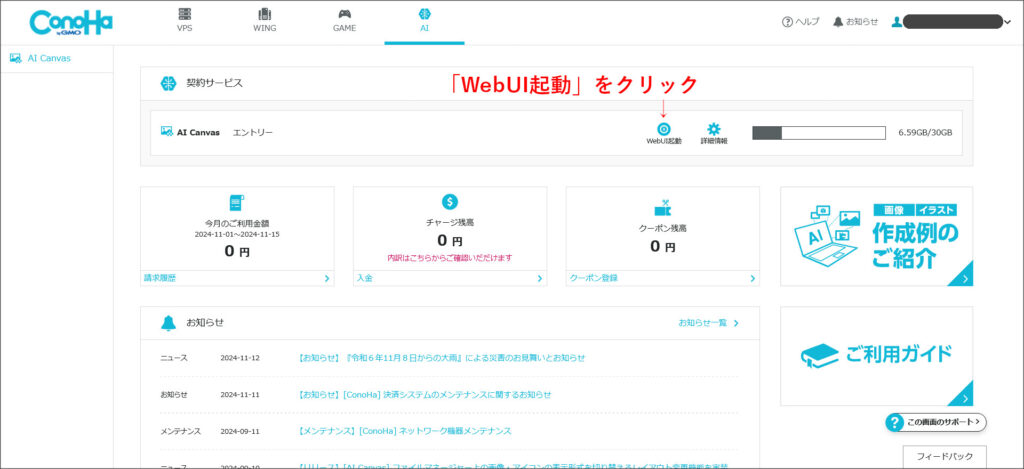Click the AI Canvas エントリー service row
Image resolution: width=1024 pixels, height=469 pixels.
tap(556, 133)
